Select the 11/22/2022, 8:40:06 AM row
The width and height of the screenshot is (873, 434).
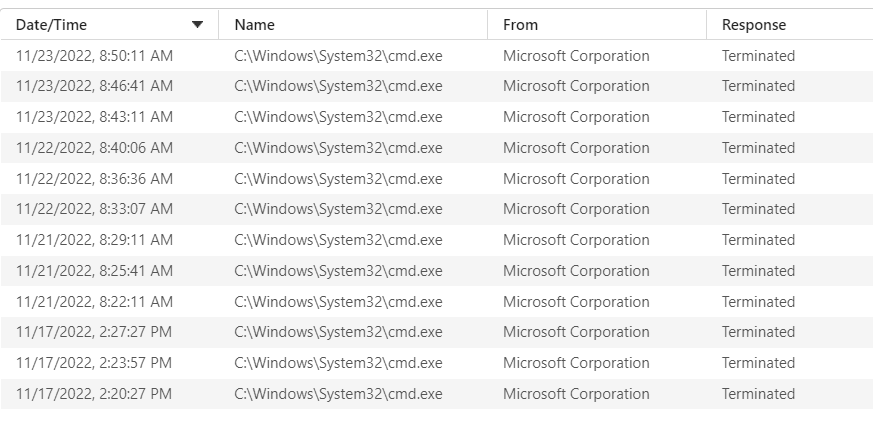click(x=436, y=148)
